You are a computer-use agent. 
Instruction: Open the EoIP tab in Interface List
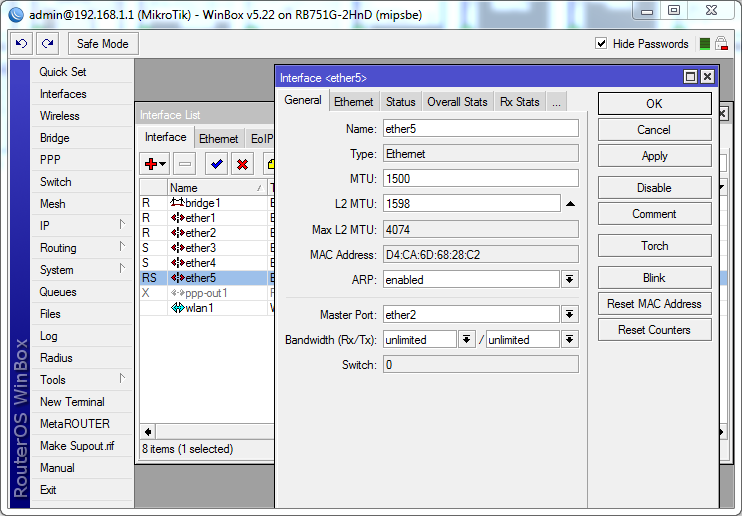tap(262, 139)
